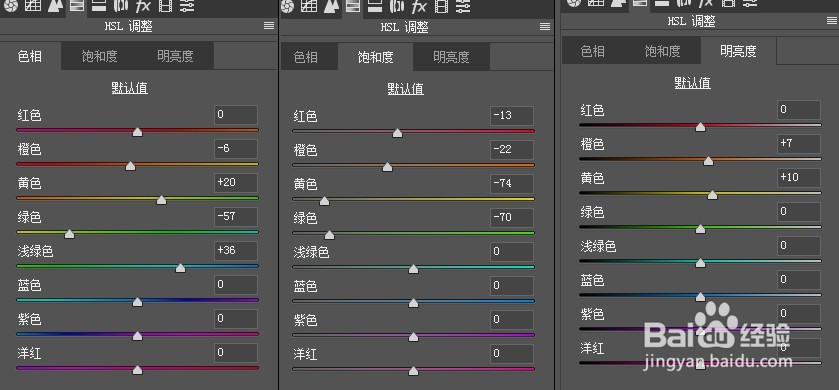Select 饱和度 tab in the Saturation panel
839x390 pixels.
(x=376, y=57)
